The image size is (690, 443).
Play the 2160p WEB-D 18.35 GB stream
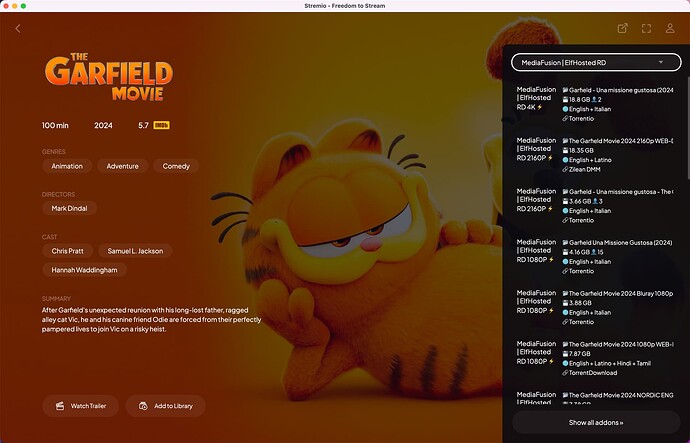(x=595, y=155)
